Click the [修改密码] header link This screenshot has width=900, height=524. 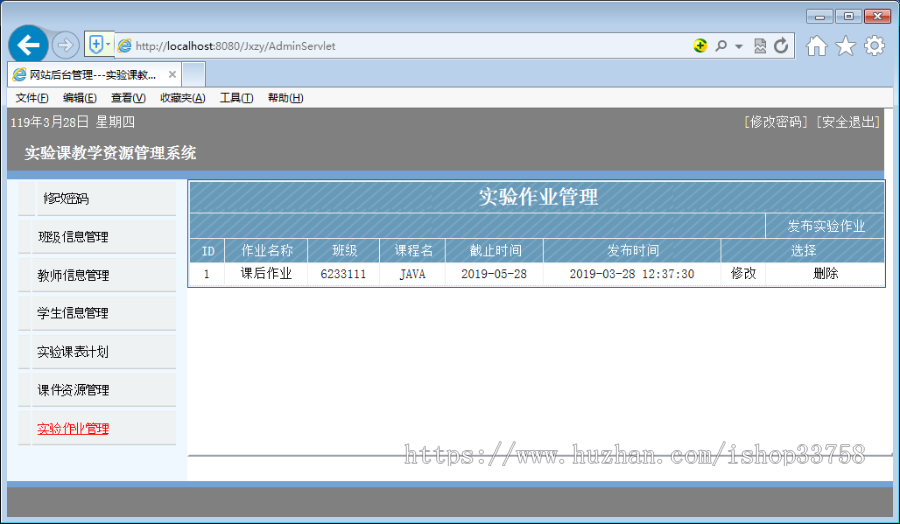pyautogui.click(x=776, y=122)
